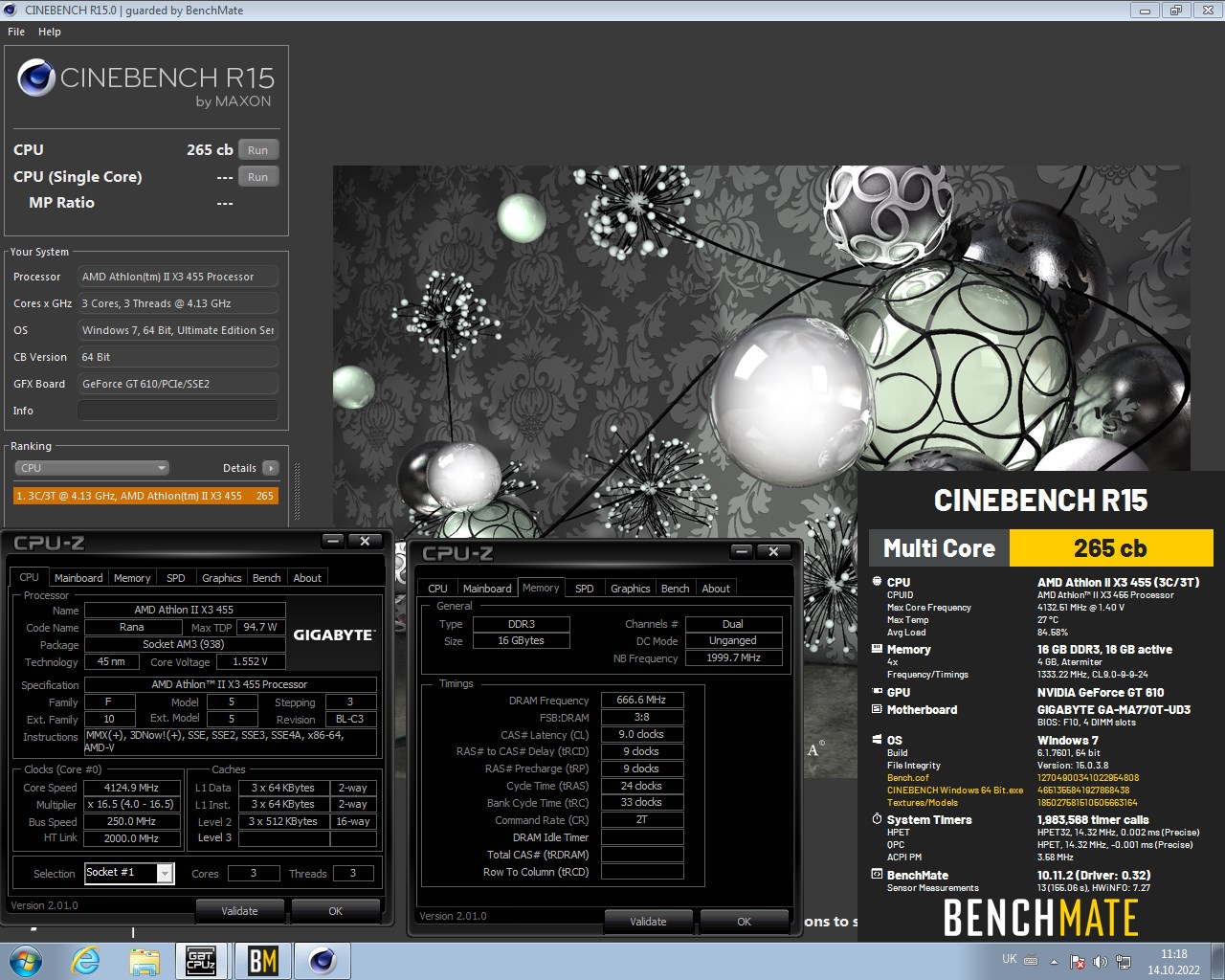Click the DRAM Frequency 666.6 MHz value
Image resolution: width=1225 pixels, height=980 pixels.
642,700
